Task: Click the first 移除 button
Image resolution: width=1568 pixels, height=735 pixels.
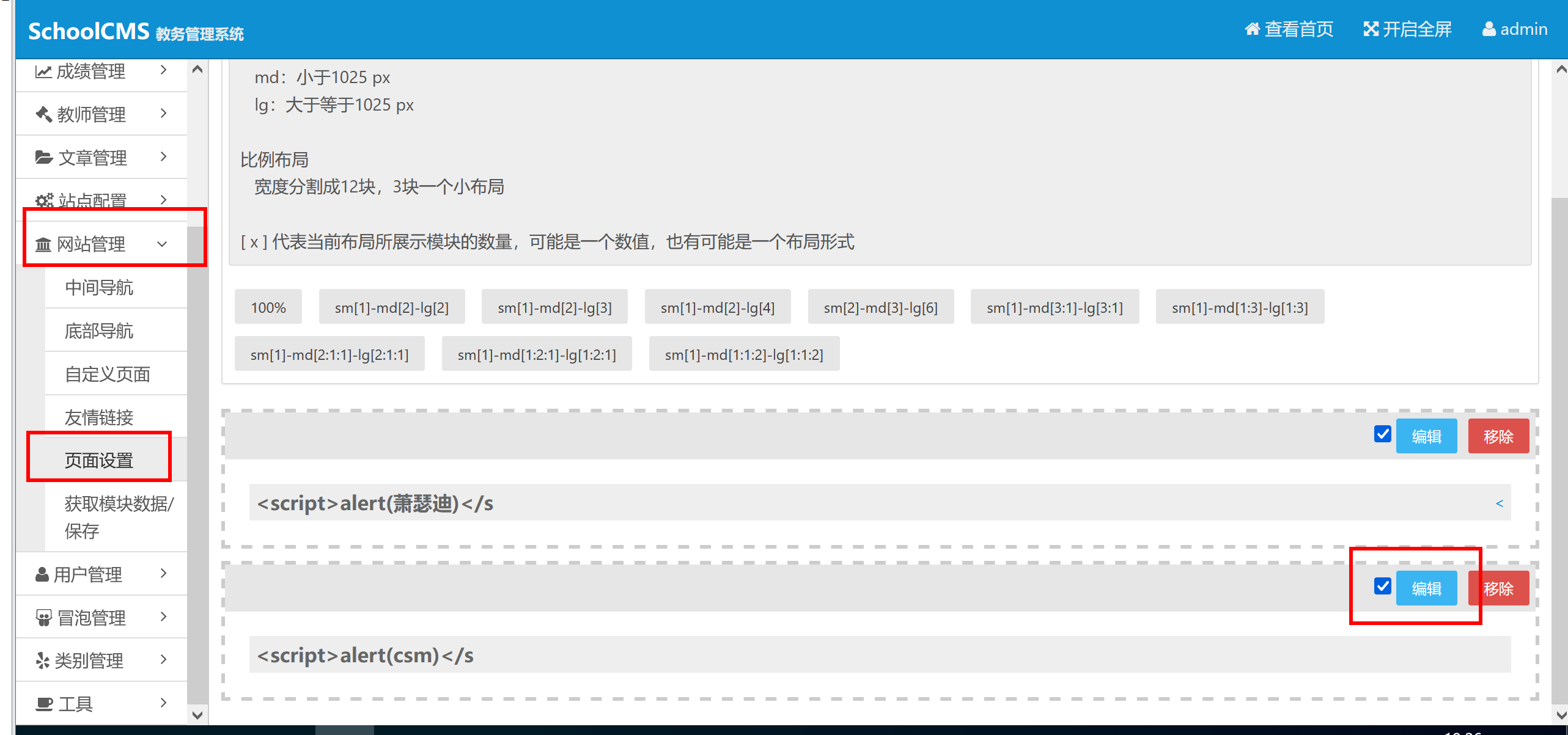Action: click(x=1498, y=436)
